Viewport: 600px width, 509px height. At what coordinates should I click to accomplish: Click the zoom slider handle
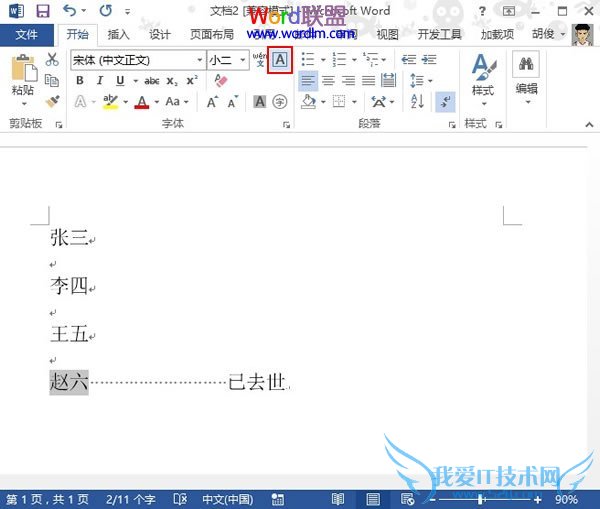point(481,499)
